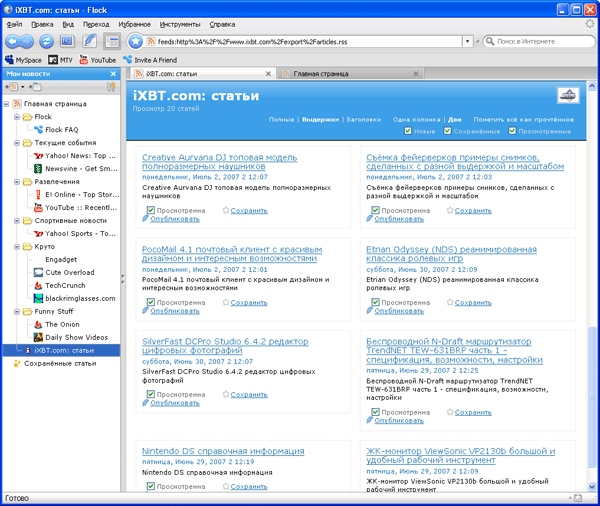
Task: Toggle the news sidebar toolbar icon
Action: (112, 41)
